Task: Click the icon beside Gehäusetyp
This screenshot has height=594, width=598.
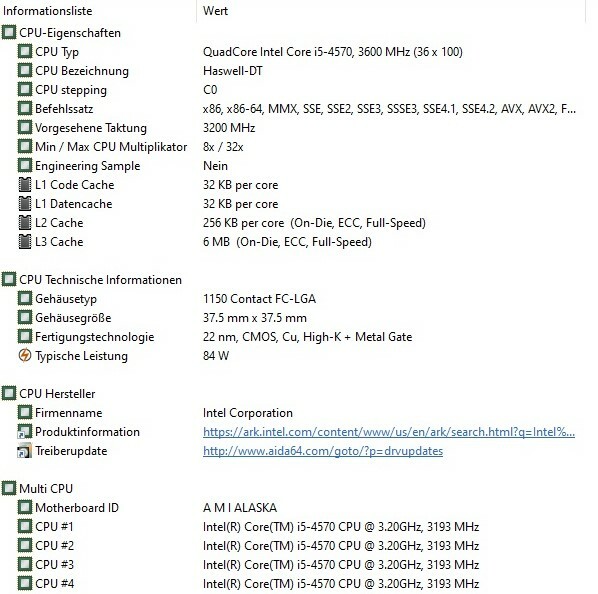Action: coord(25,299)
